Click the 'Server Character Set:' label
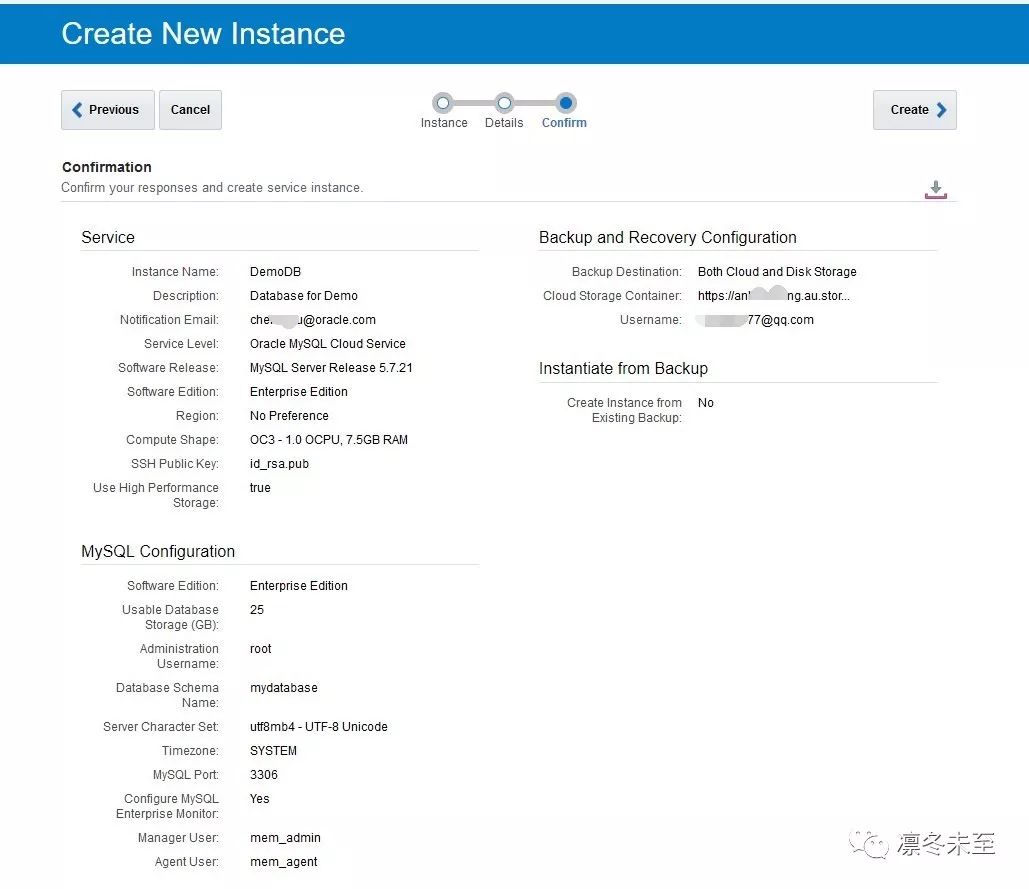 [161, 727]
